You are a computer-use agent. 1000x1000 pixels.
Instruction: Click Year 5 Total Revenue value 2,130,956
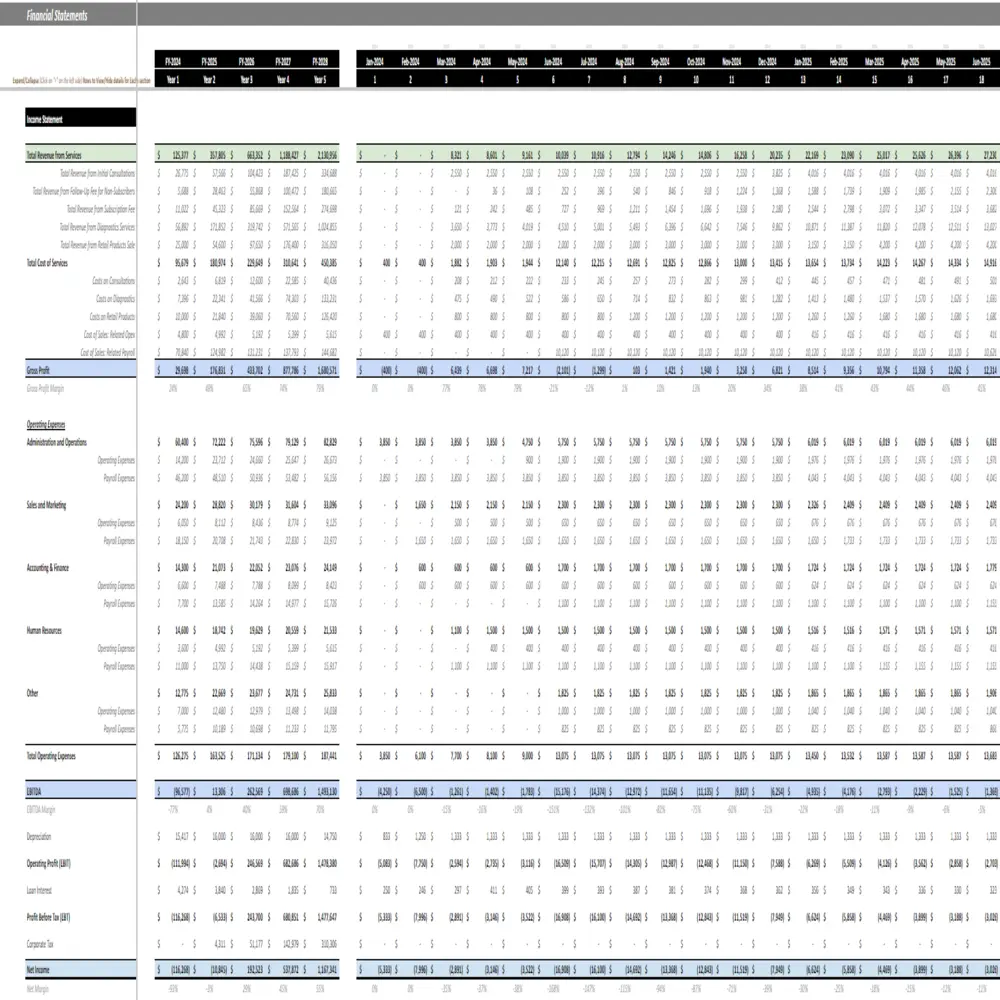point(327,155)
